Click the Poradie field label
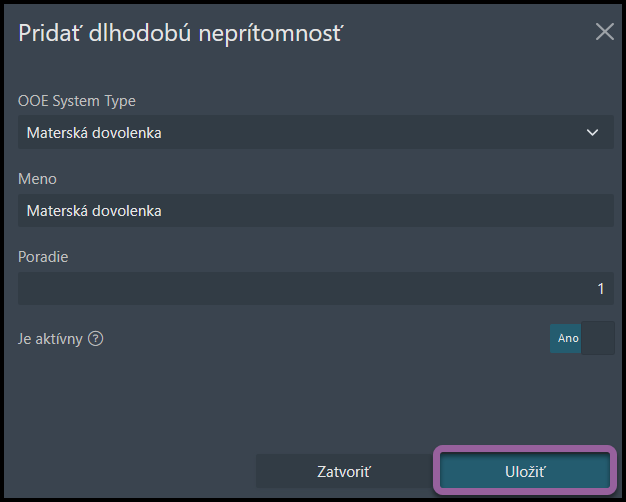This screenshot has height=502, width=626. pyautogui.click(x=43, y=257)
